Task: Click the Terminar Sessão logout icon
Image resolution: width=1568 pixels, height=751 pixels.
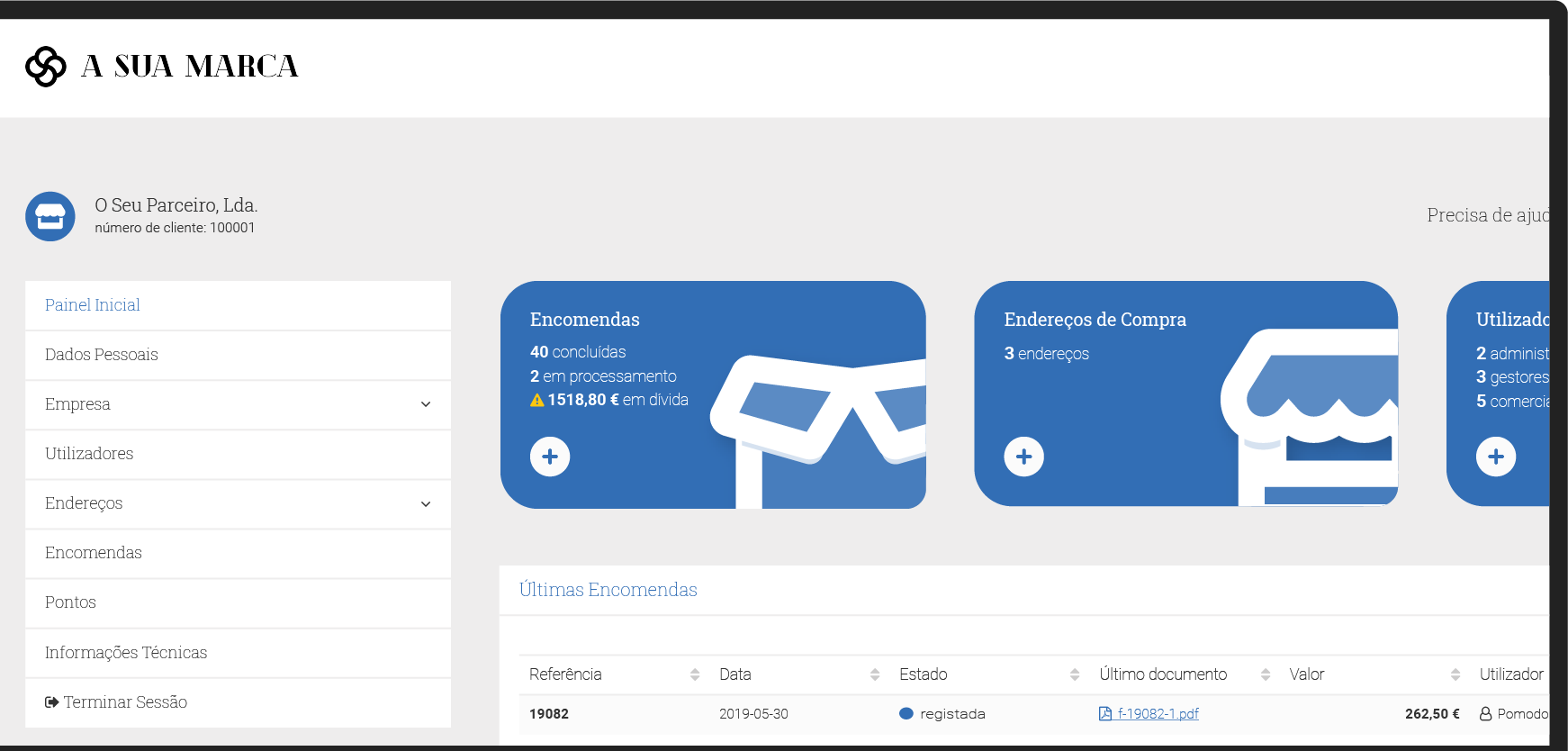Action: (52, 702)
